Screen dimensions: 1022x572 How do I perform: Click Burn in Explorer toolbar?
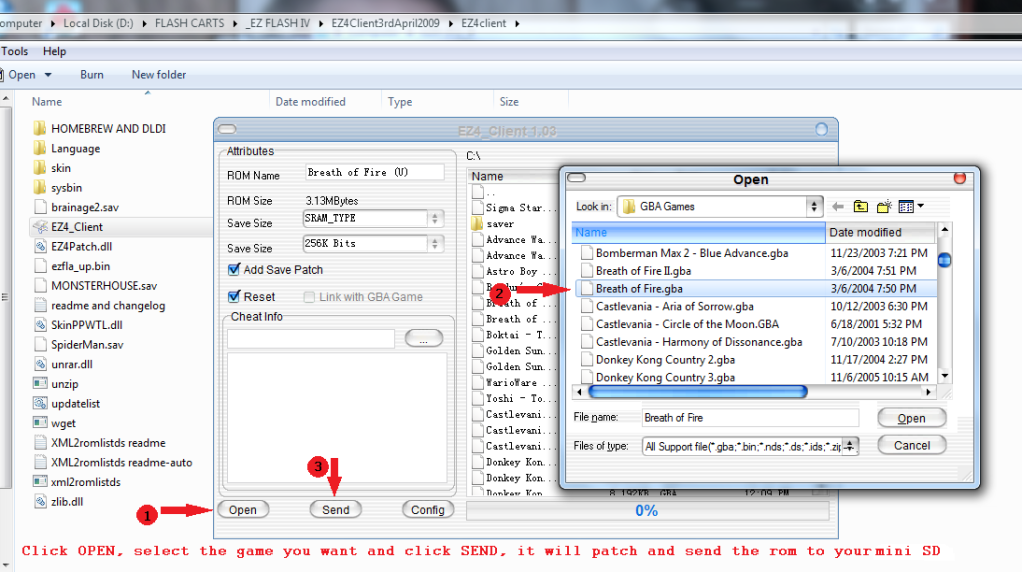click(x=92, y=74)
